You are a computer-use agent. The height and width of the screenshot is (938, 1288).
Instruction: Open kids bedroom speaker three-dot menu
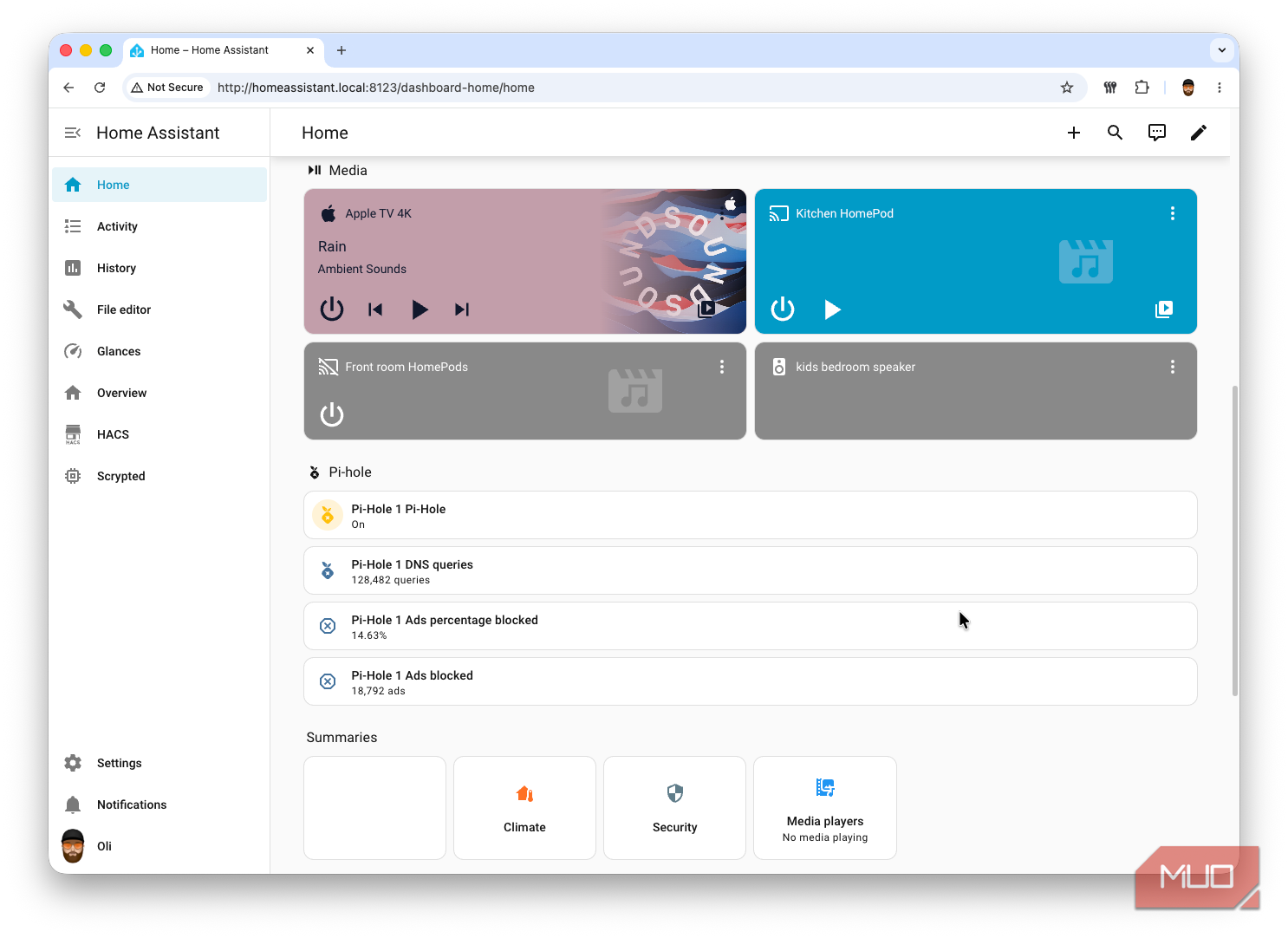pyautogui.click(x=1173, y=367)
